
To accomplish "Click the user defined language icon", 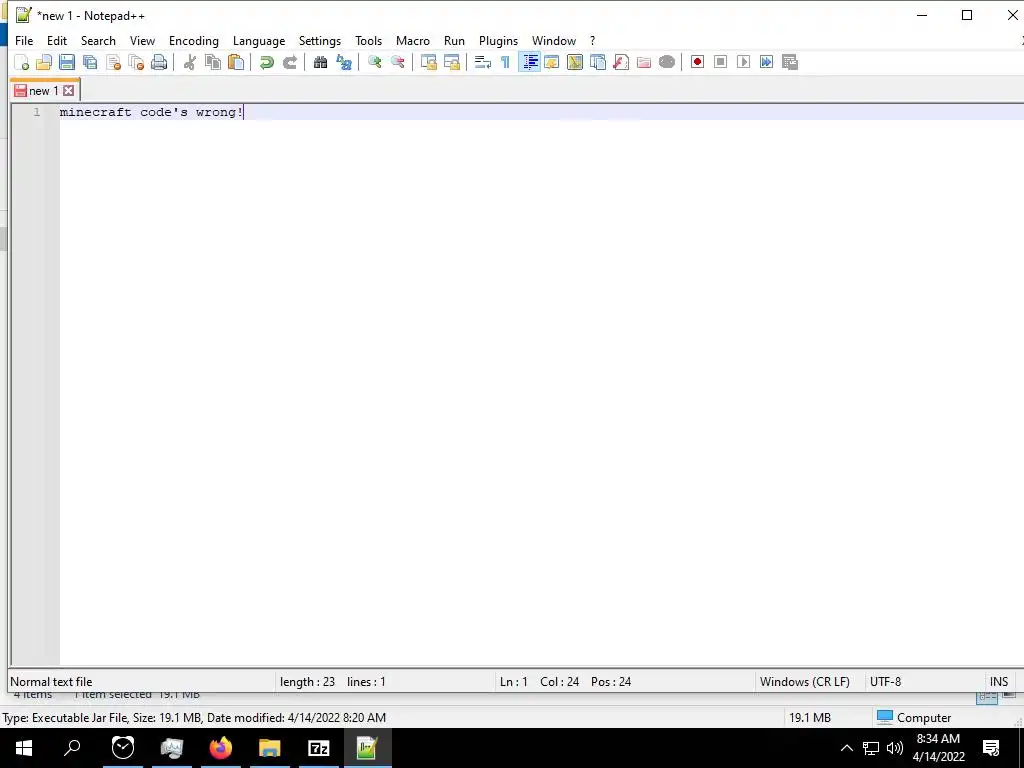I will coord(552,62).
